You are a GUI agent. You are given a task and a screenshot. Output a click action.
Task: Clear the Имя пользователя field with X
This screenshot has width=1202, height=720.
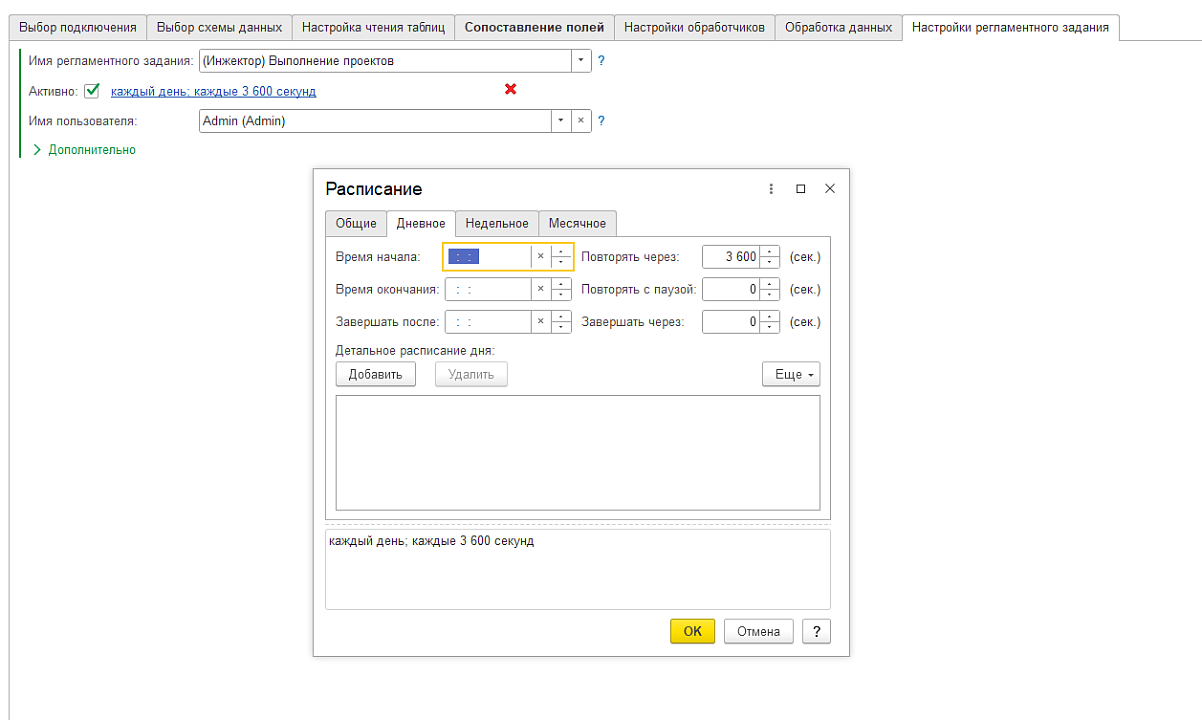[580, 121]
